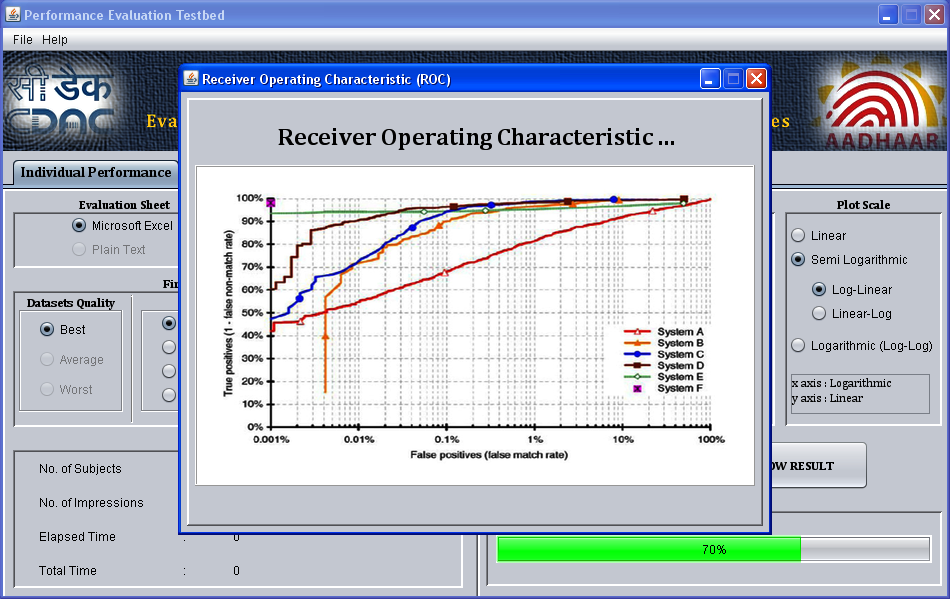Image resolution: width=950 pixels, height=599 pixels.
Task: Choose the Semi Logarithmic plot scale
Action: [x=799, y=260]
